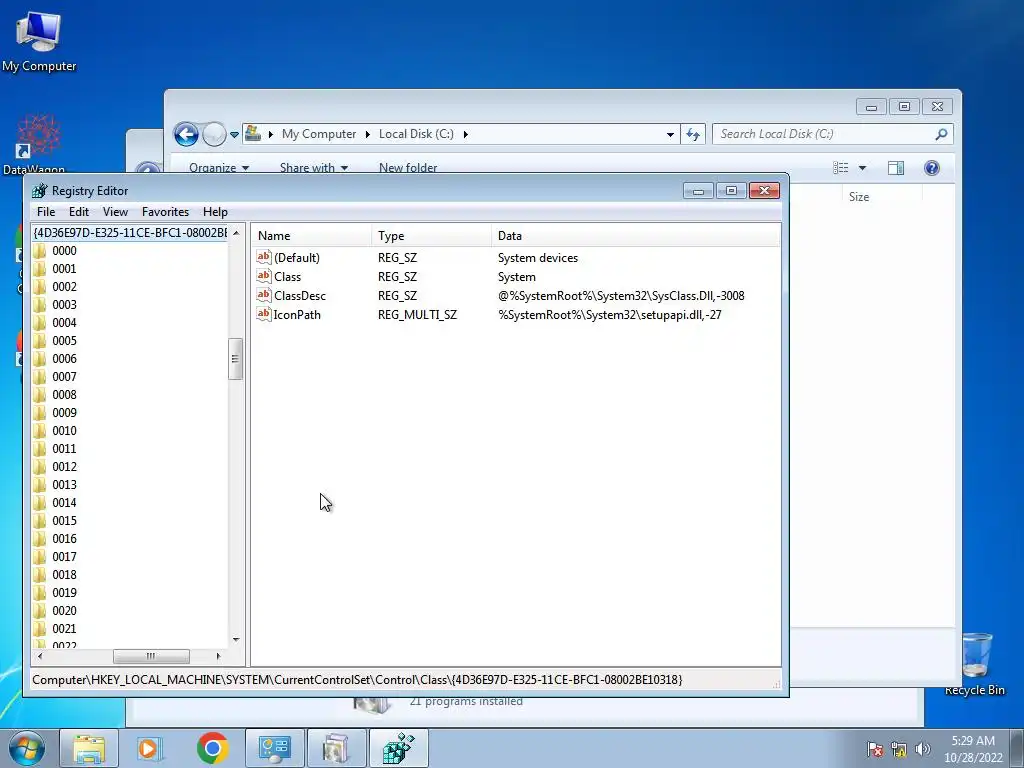Open the Organize dropdown in Explorer
1024x768 pixels.
(219, 167)
